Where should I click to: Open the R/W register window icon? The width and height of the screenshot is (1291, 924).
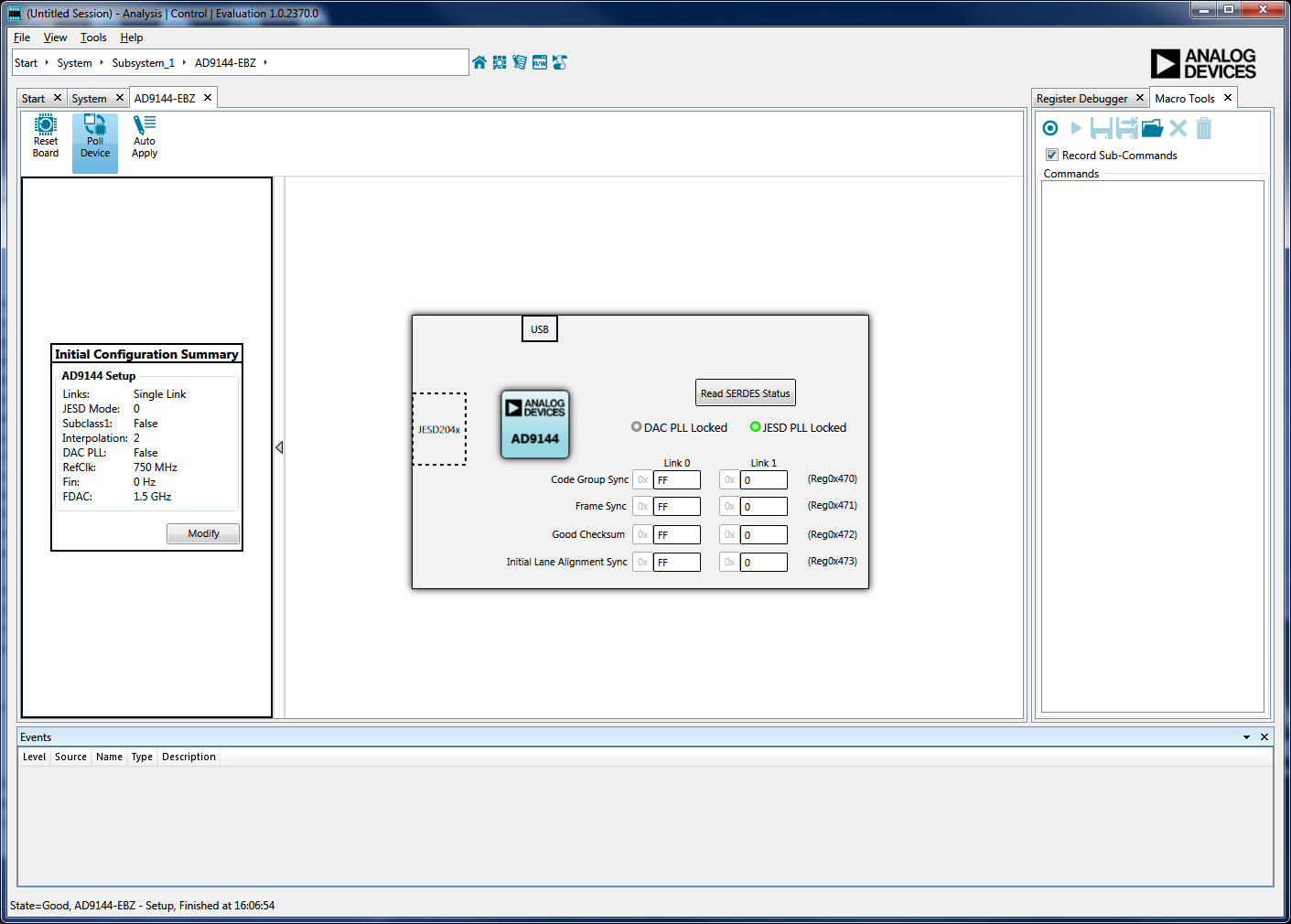click(x=540, y=62)
